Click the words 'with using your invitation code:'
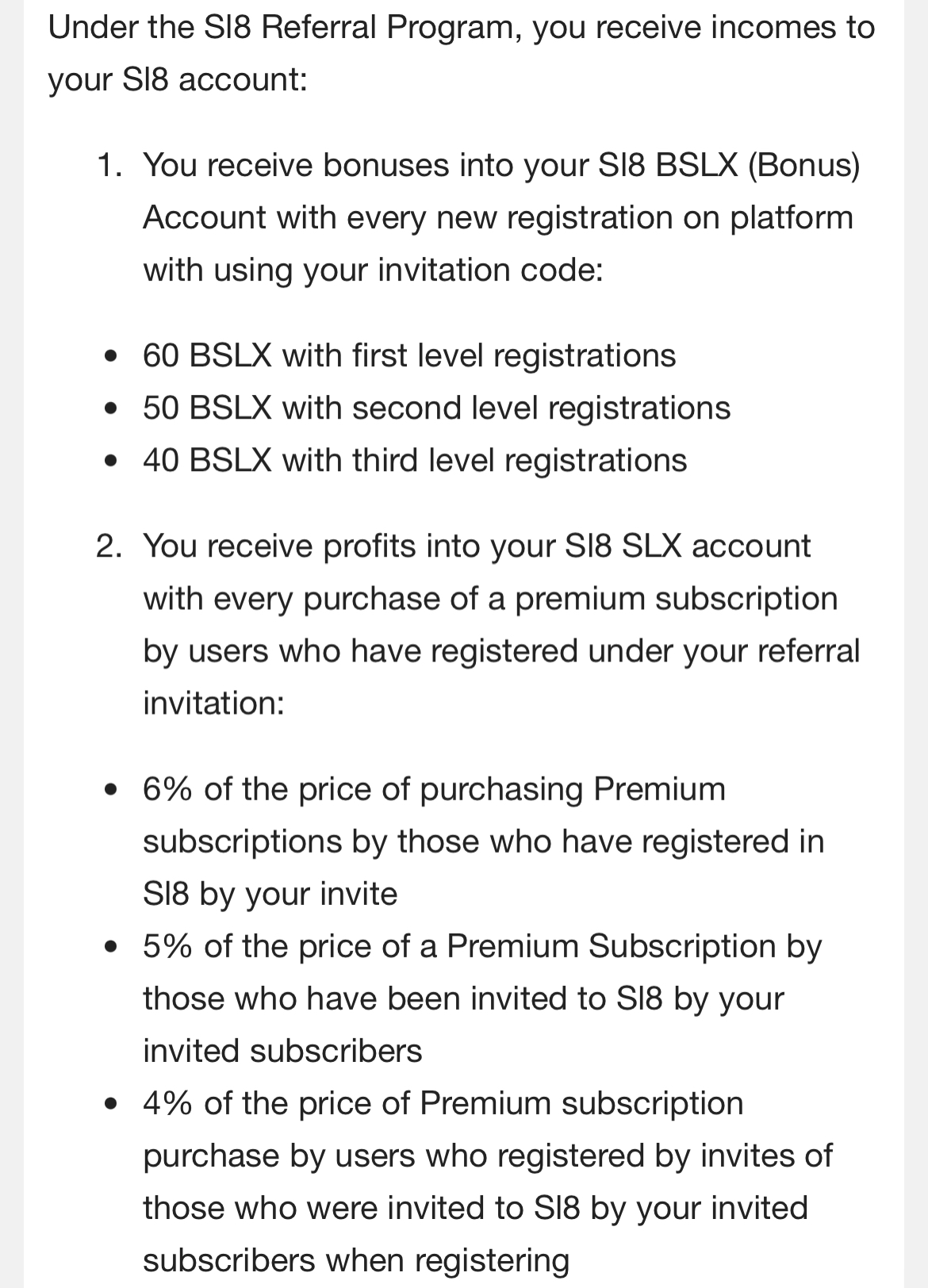This screenshot has height=1288, width=928. click(373, 270)
